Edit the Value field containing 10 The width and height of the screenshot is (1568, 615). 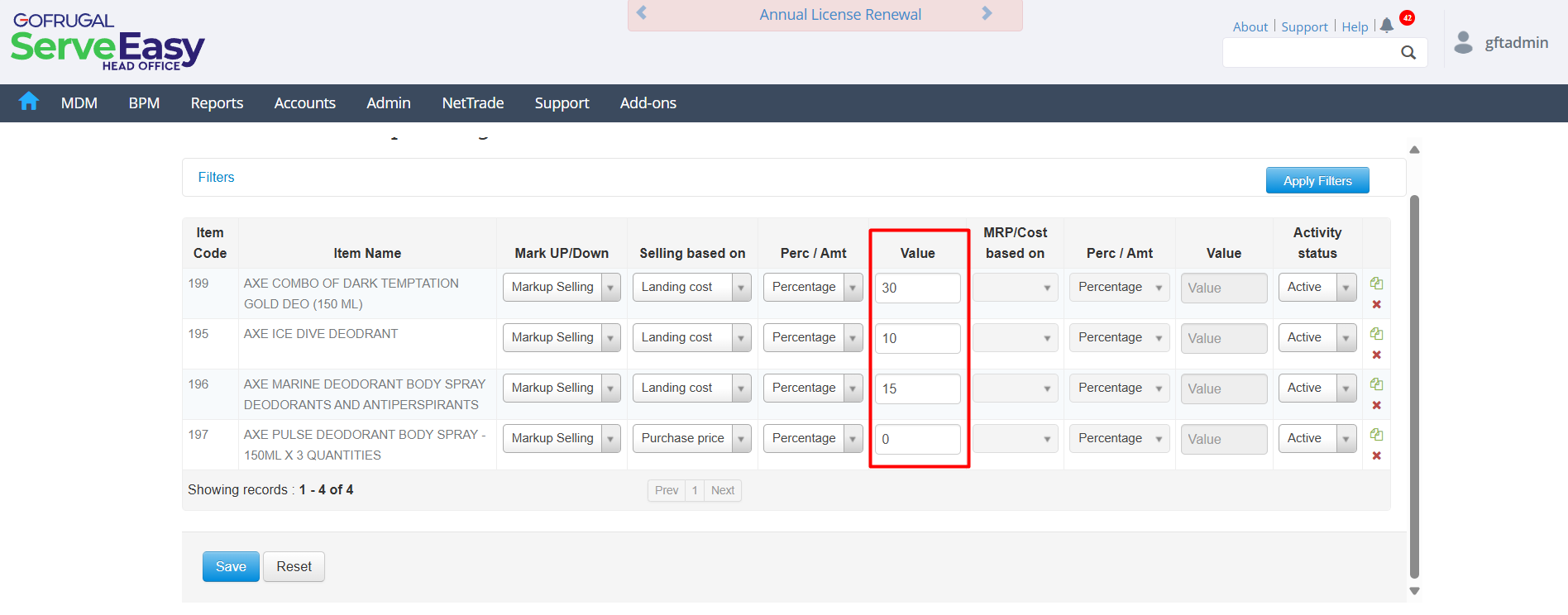pos(918,338)
